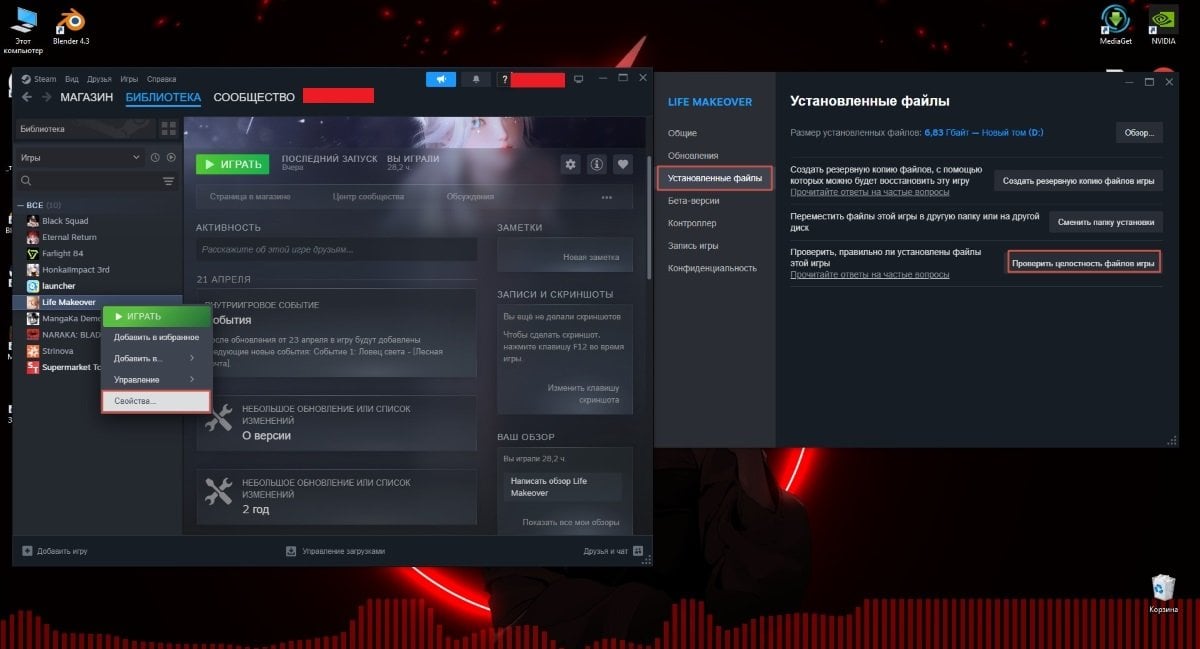Click Сменить папку установки button
This screenshot has width=1200, height=649.
1107,222
